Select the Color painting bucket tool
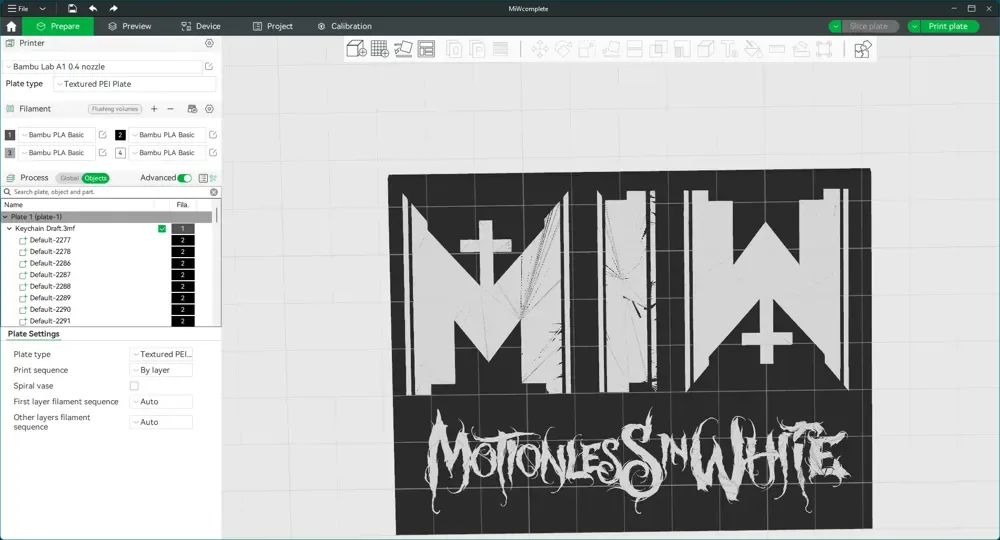 pos(753,49)
